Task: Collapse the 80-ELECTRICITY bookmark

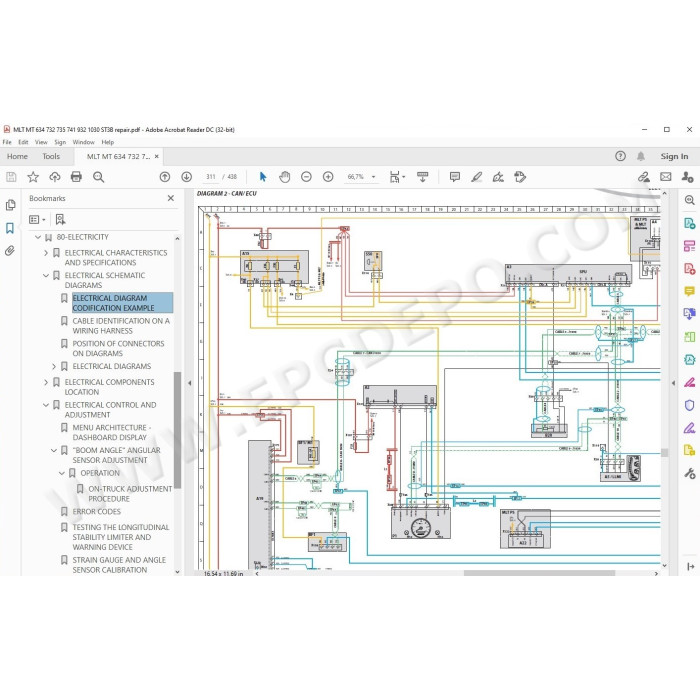Action: tap(38, 237)
